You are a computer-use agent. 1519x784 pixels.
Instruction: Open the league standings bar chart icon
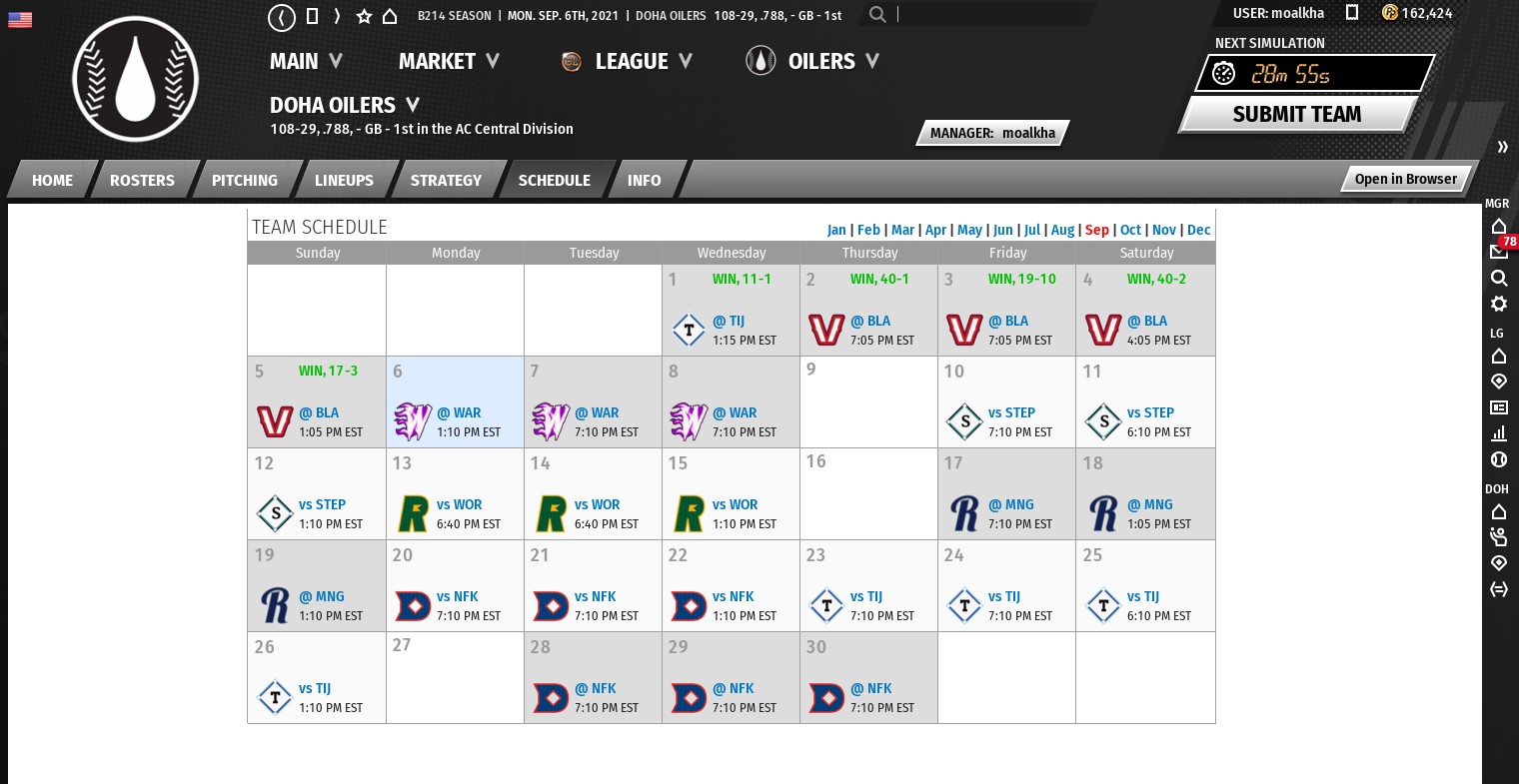1499,433
